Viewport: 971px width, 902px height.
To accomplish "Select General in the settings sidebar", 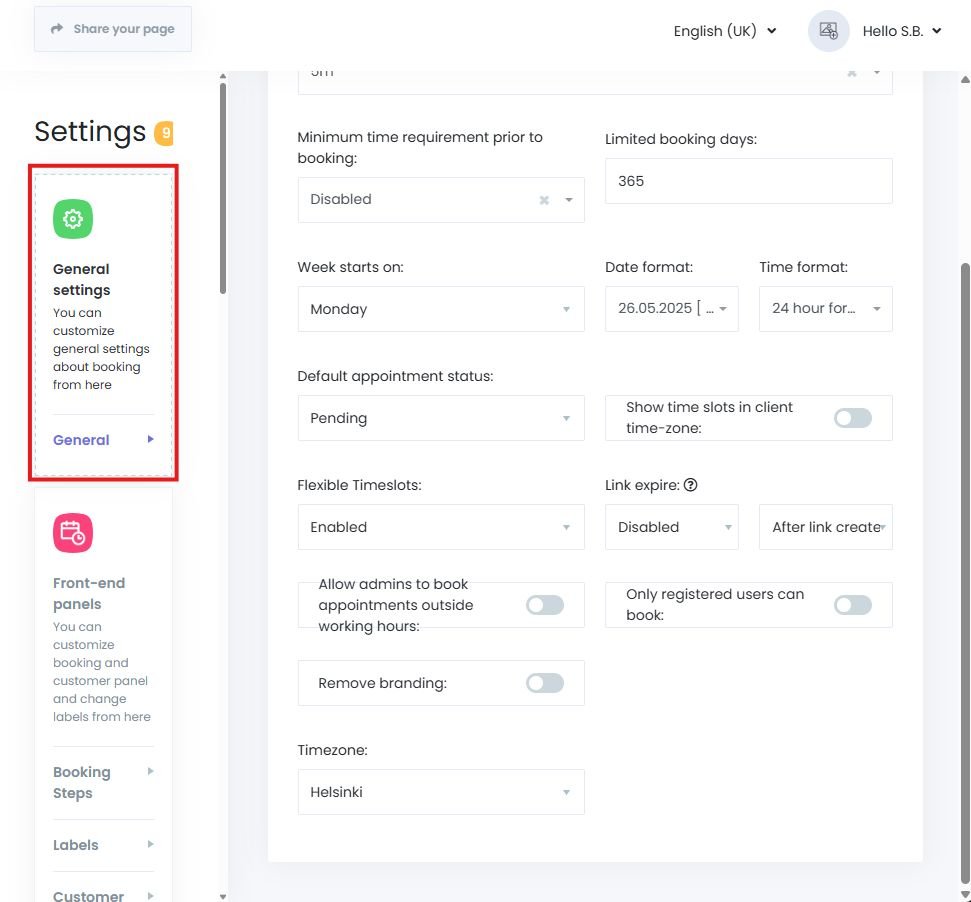I will pos(81,440).
